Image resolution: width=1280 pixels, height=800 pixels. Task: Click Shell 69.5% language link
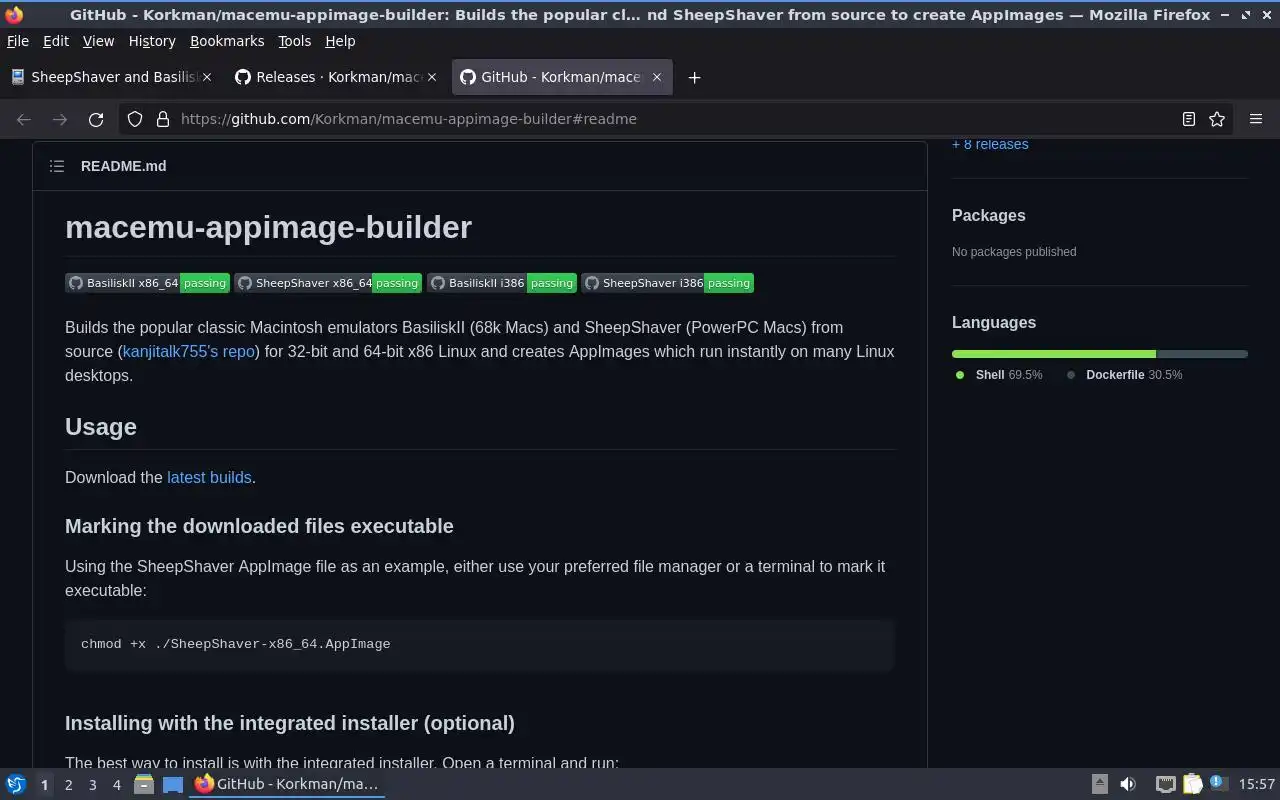pos(998,375)
